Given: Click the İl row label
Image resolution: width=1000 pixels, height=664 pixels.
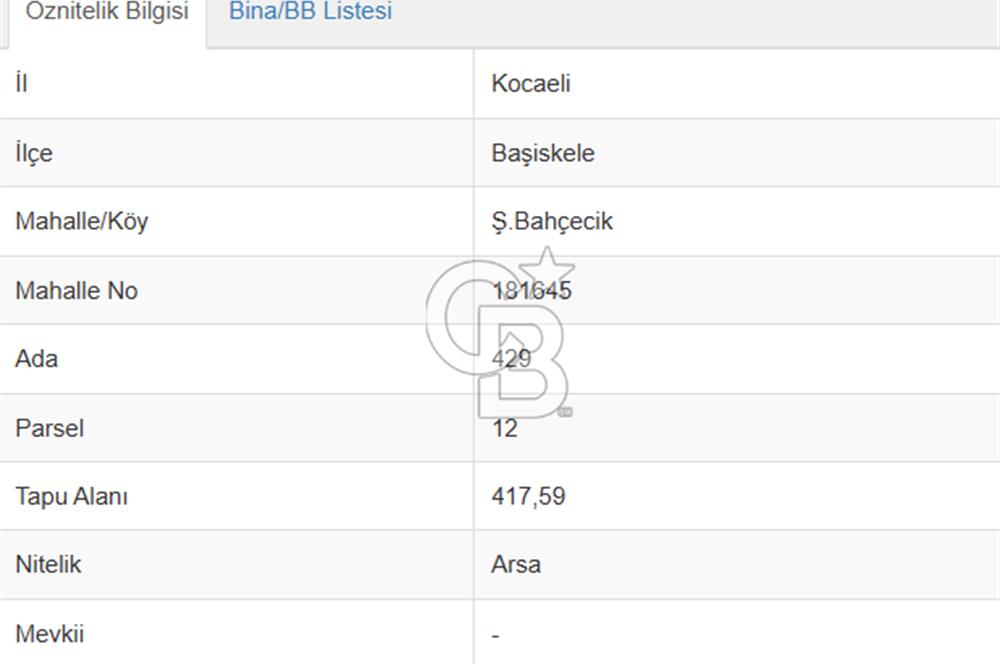Looking at the screenshot, I should pos(19,84).
